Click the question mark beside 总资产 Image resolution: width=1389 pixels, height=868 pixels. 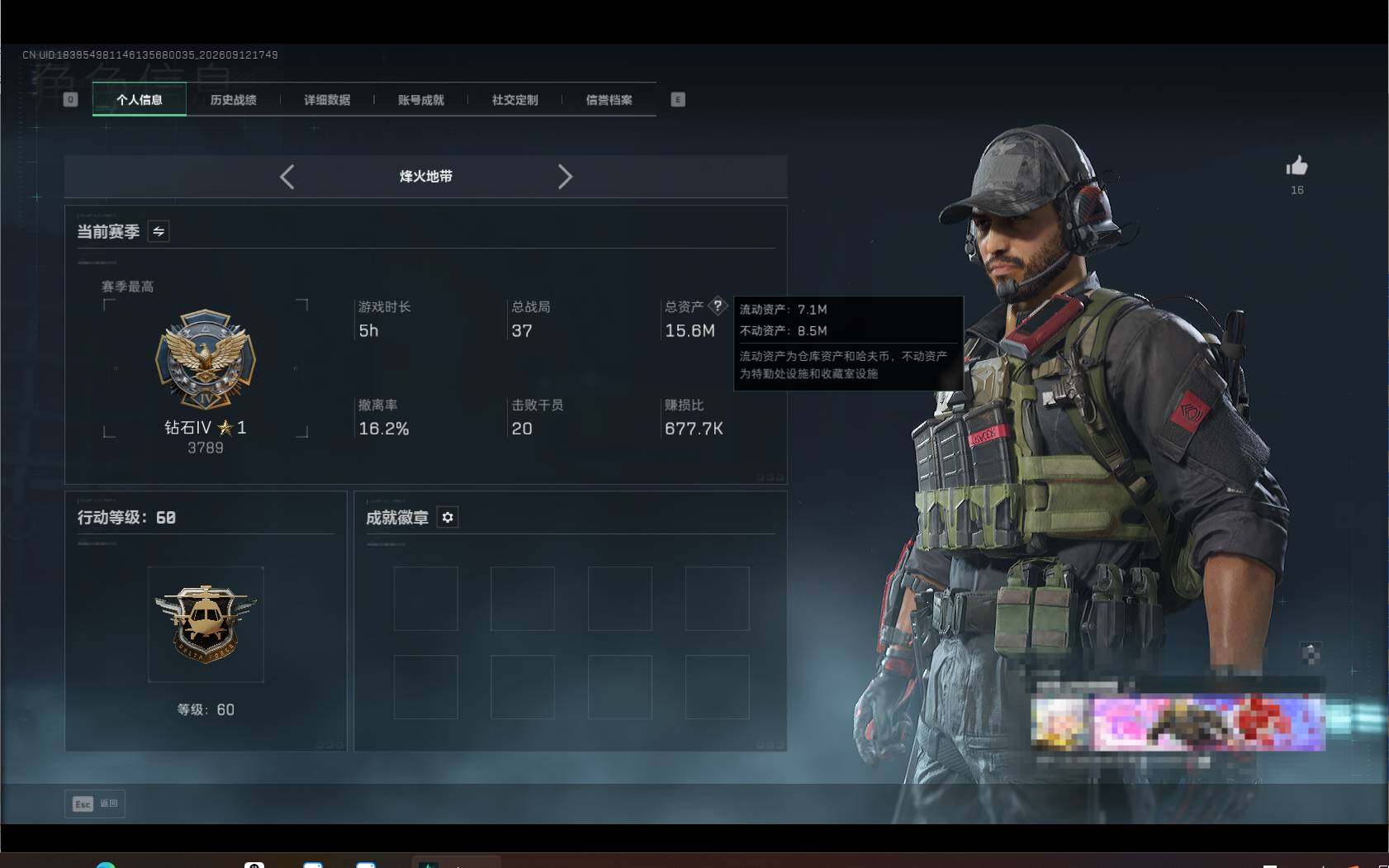coord(718,306)
